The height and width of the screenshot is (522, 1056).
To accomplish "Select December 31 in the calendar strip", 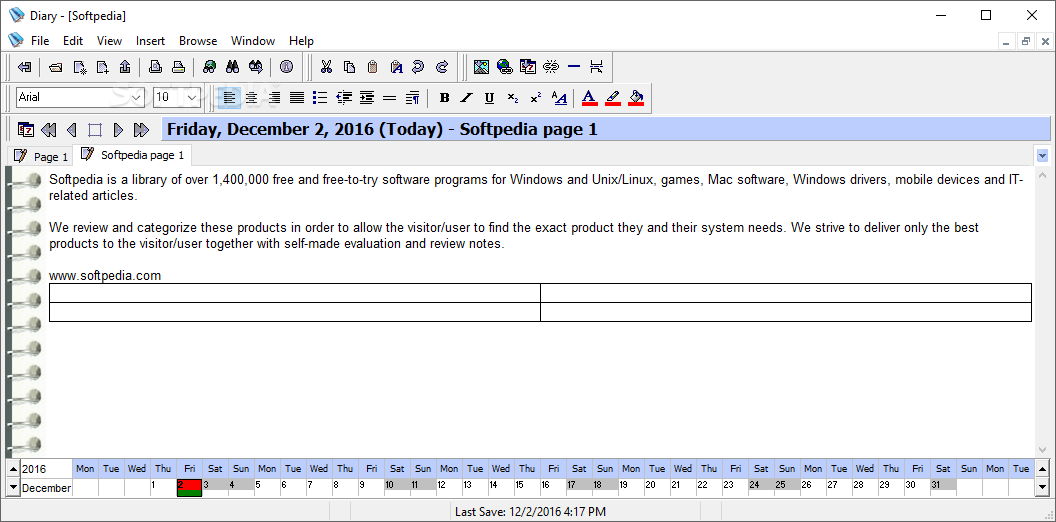I will pos(943,487).
